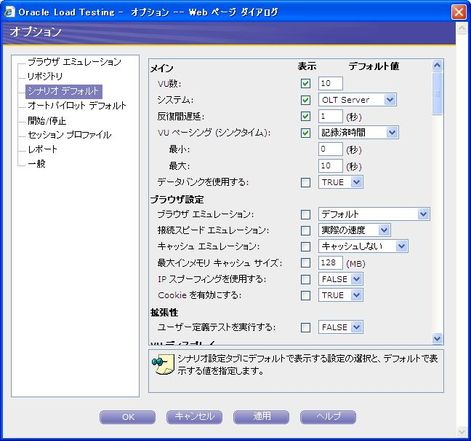Viewport: 471px width, 441px height.
Task: Click the 適用 button
Action: click(261, 417)
